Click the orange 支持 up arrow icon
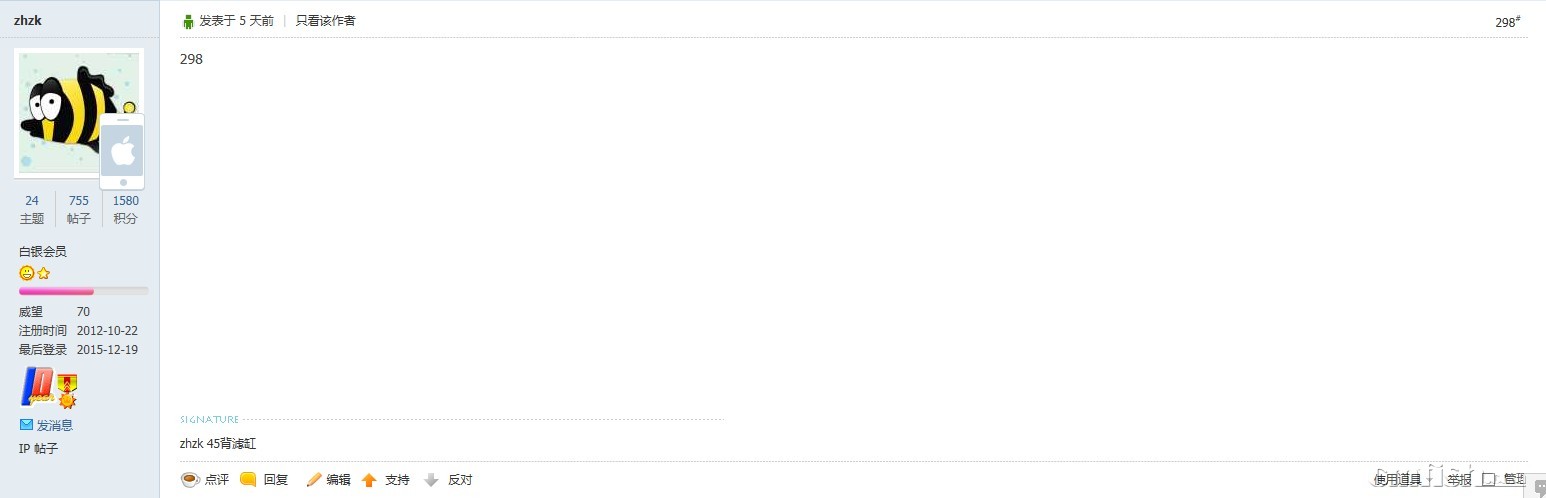The height and width of the screenshot is (498, 1546). [x=369, y=480]
